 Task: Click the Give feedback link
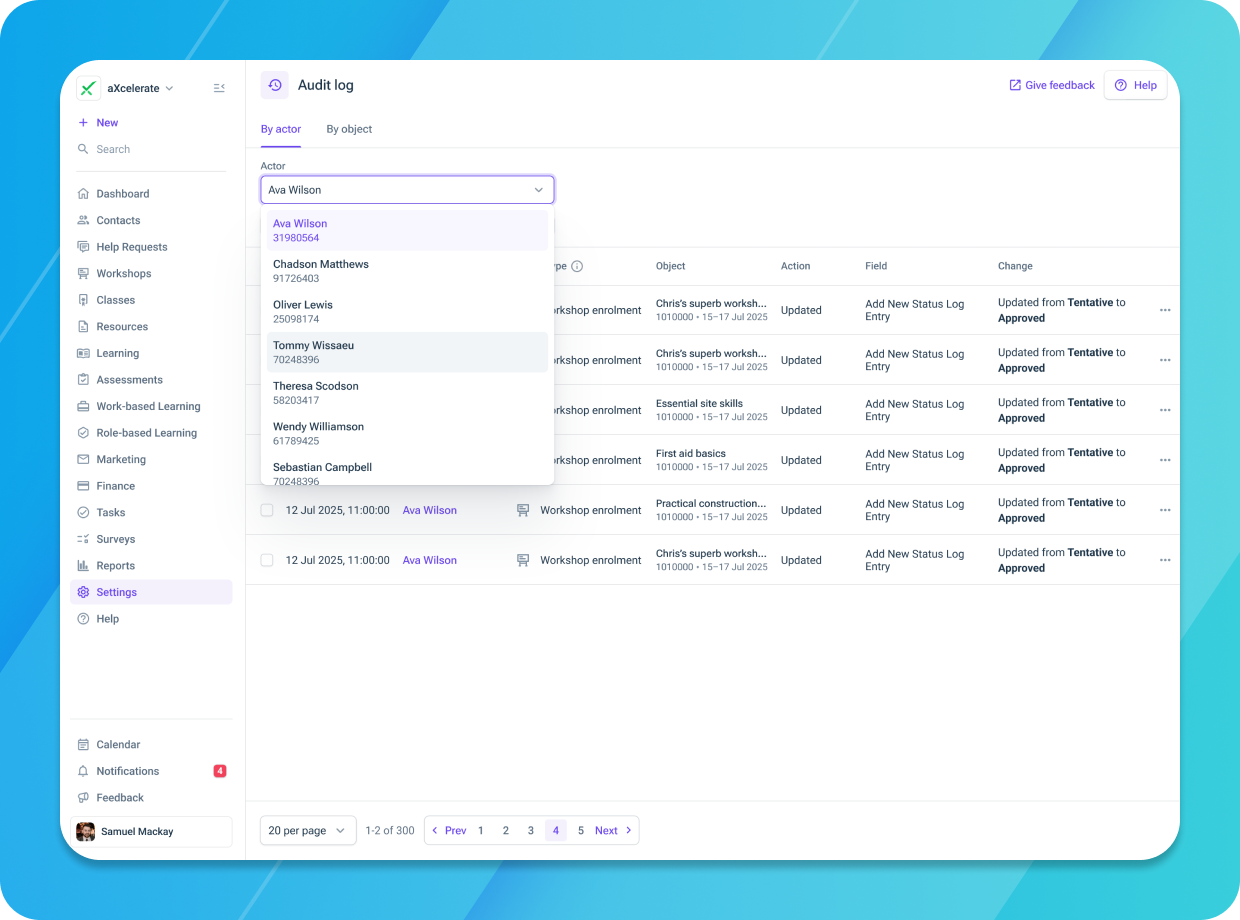(1052, 85)
